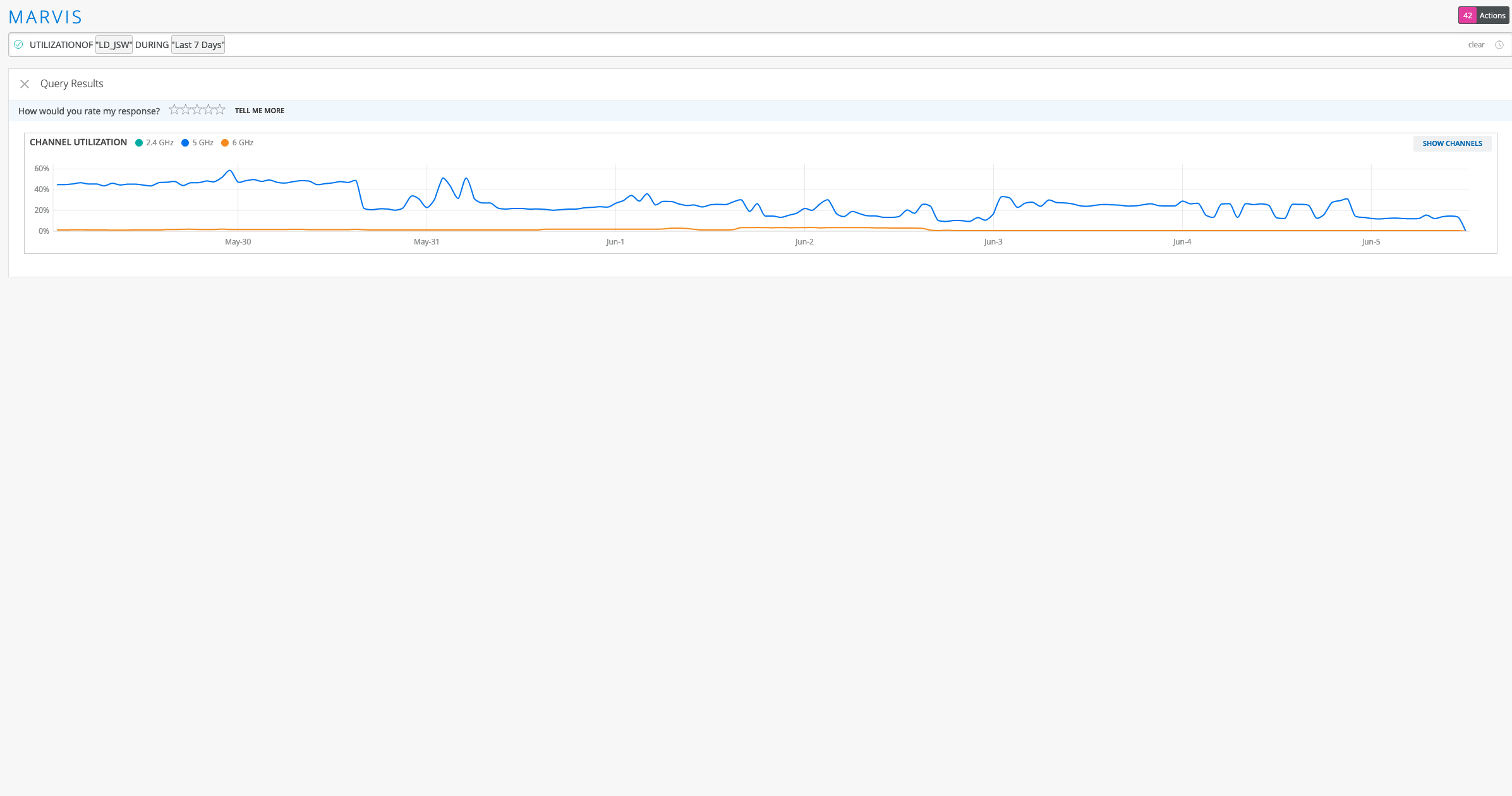
Task: Rate the response five stars
Action: pyautogui.click(x=219, y=110)
